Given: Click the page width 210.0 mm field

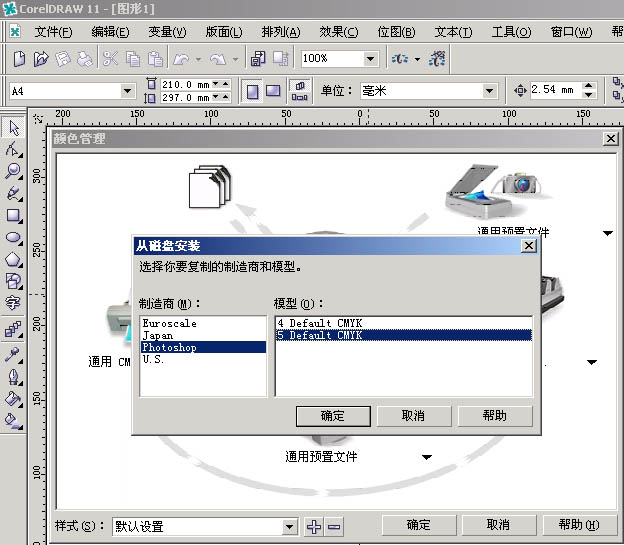Looking at the screenshot, I should point(186,84).
